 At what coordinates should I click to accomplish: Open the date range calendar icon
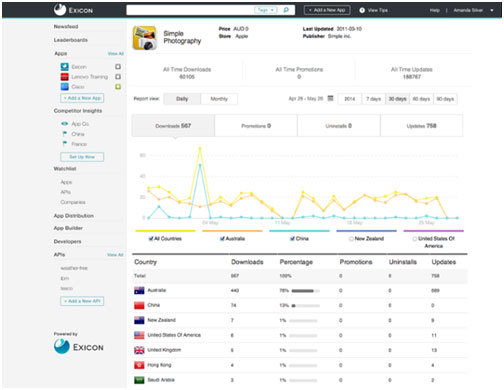pos(330,98)
